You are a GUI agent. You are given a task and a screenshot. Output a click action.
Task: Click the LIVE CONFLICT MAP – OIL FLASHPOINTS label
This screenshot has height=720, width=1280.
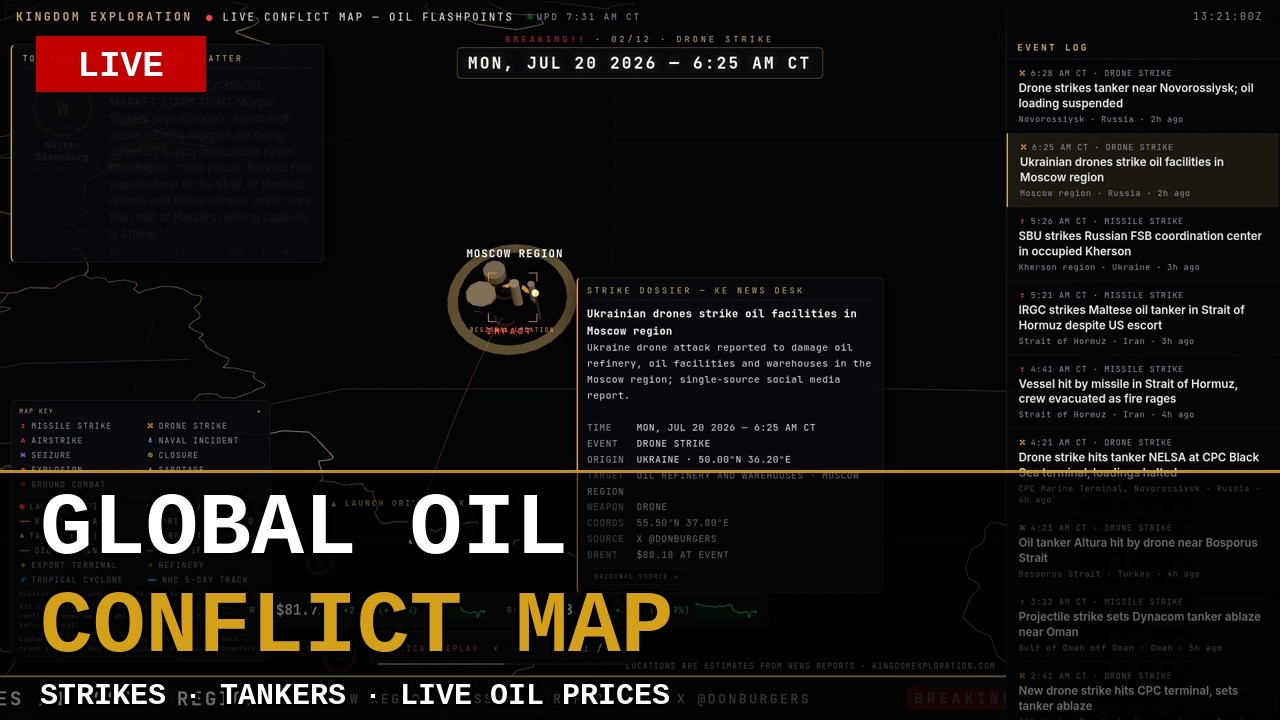click(x=367, y=17)
